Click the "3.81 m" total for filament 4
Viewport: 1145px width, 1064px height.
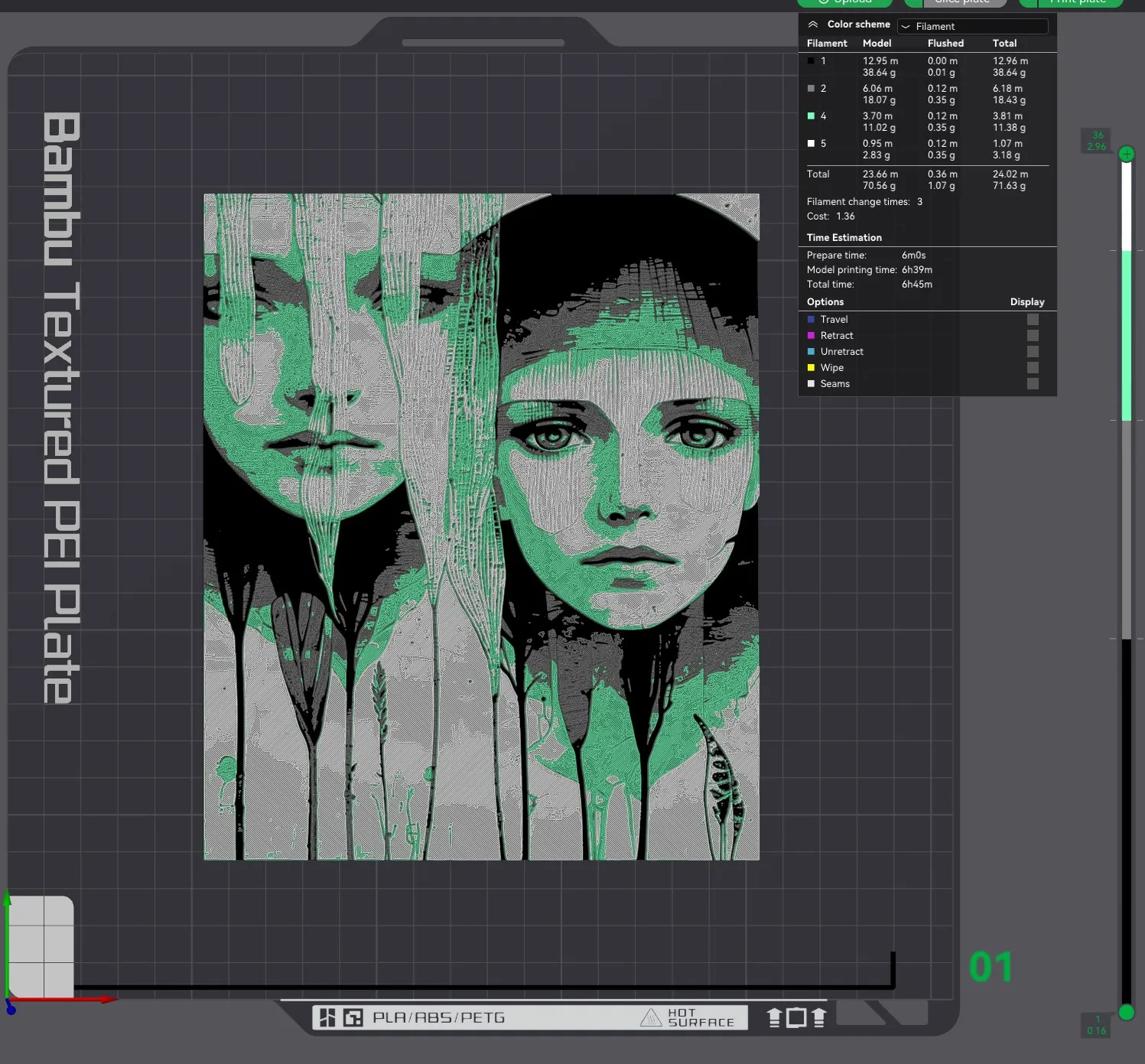(1007, 116)
